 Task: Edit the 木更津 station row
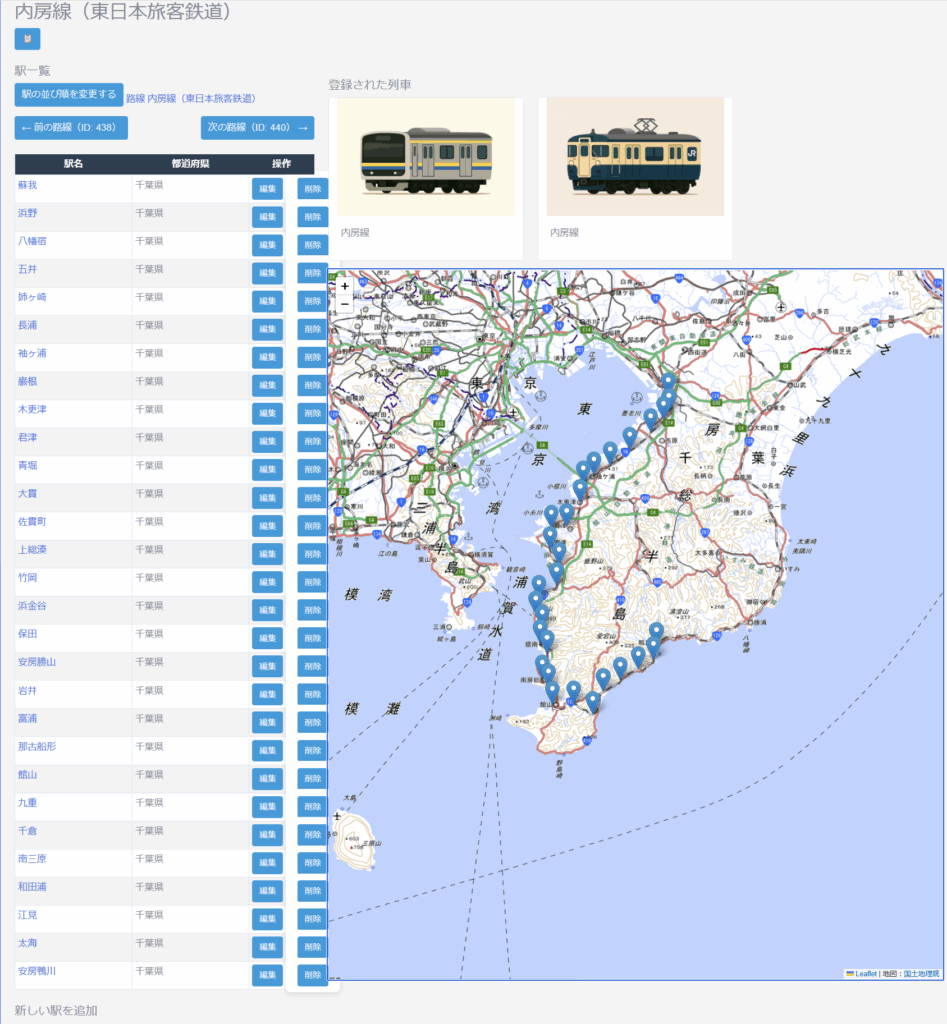tap(268, 413)
